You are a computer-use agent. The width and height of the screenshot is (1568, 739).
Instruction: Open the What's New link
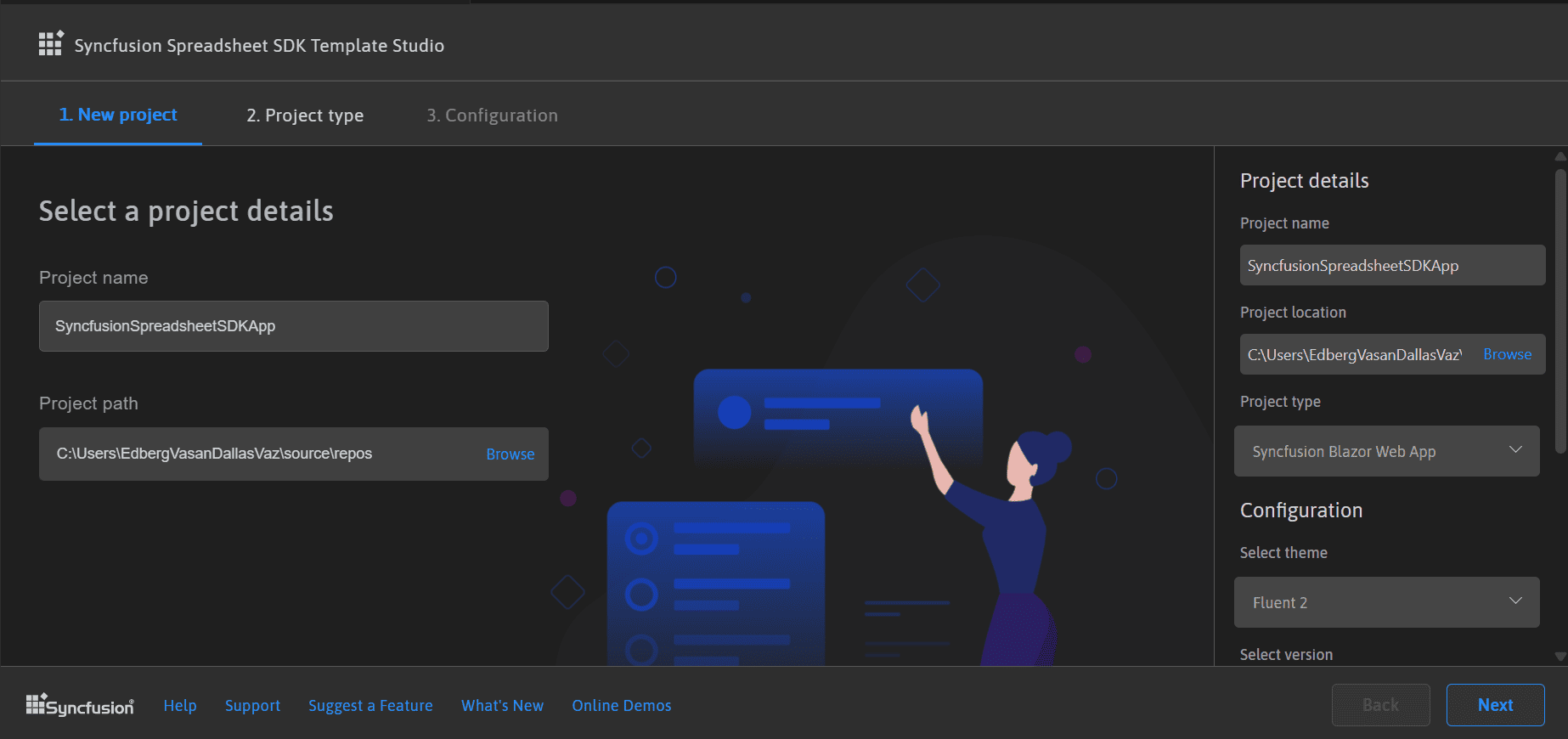[x=502, y=706]
